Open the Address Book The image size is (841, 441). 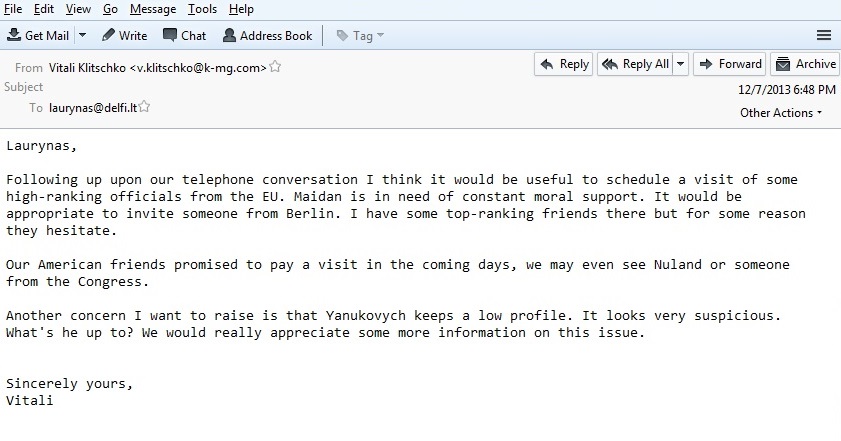[x=267, y=35]
